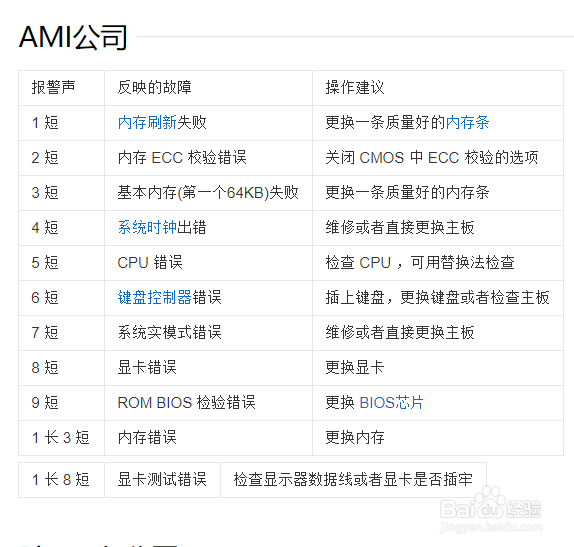This screenshot has height=547, width=574.
Task: Click the 3 短 cell
Action: [x=62, y=193]
